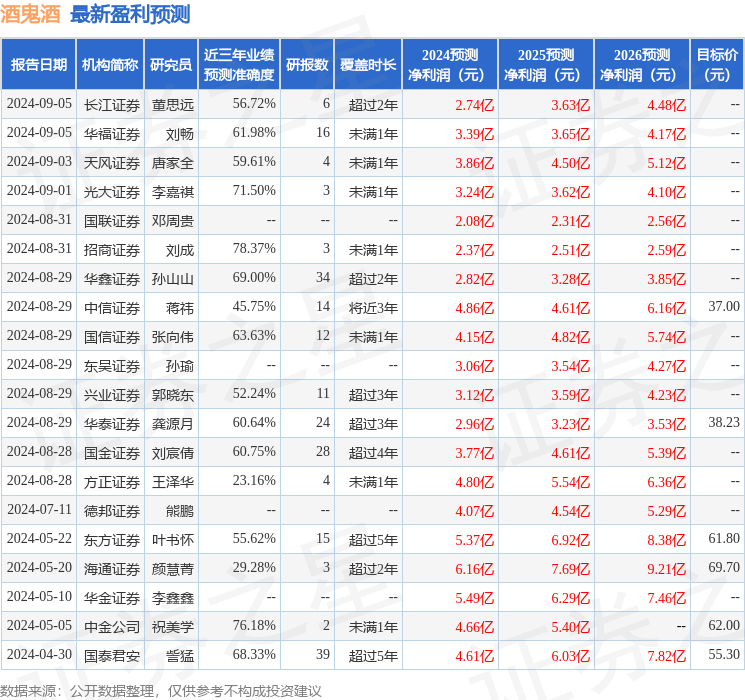Click the 最新盈利预测 heading
This screenshot has width=745, height=700.
click(x=130, y=14)
